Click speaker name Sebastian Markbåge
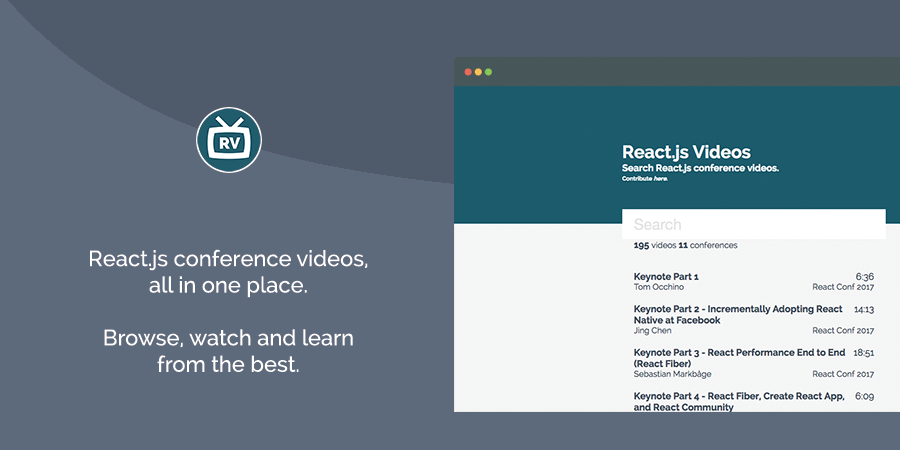The height and width of the screenshot is (450, 900). point(672,374)
